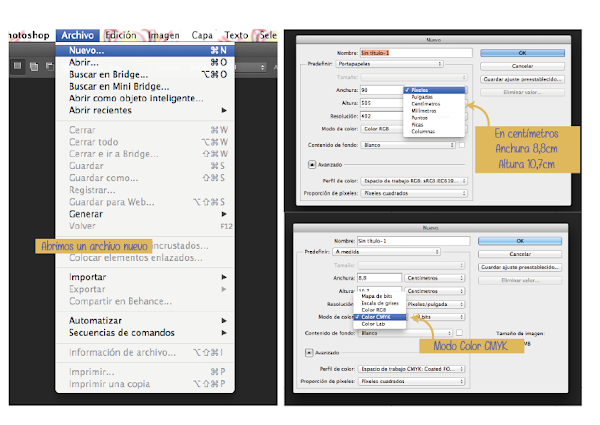600x425 pixels.
Task: Select Puntos in the units list
Action: pos(434,118)
